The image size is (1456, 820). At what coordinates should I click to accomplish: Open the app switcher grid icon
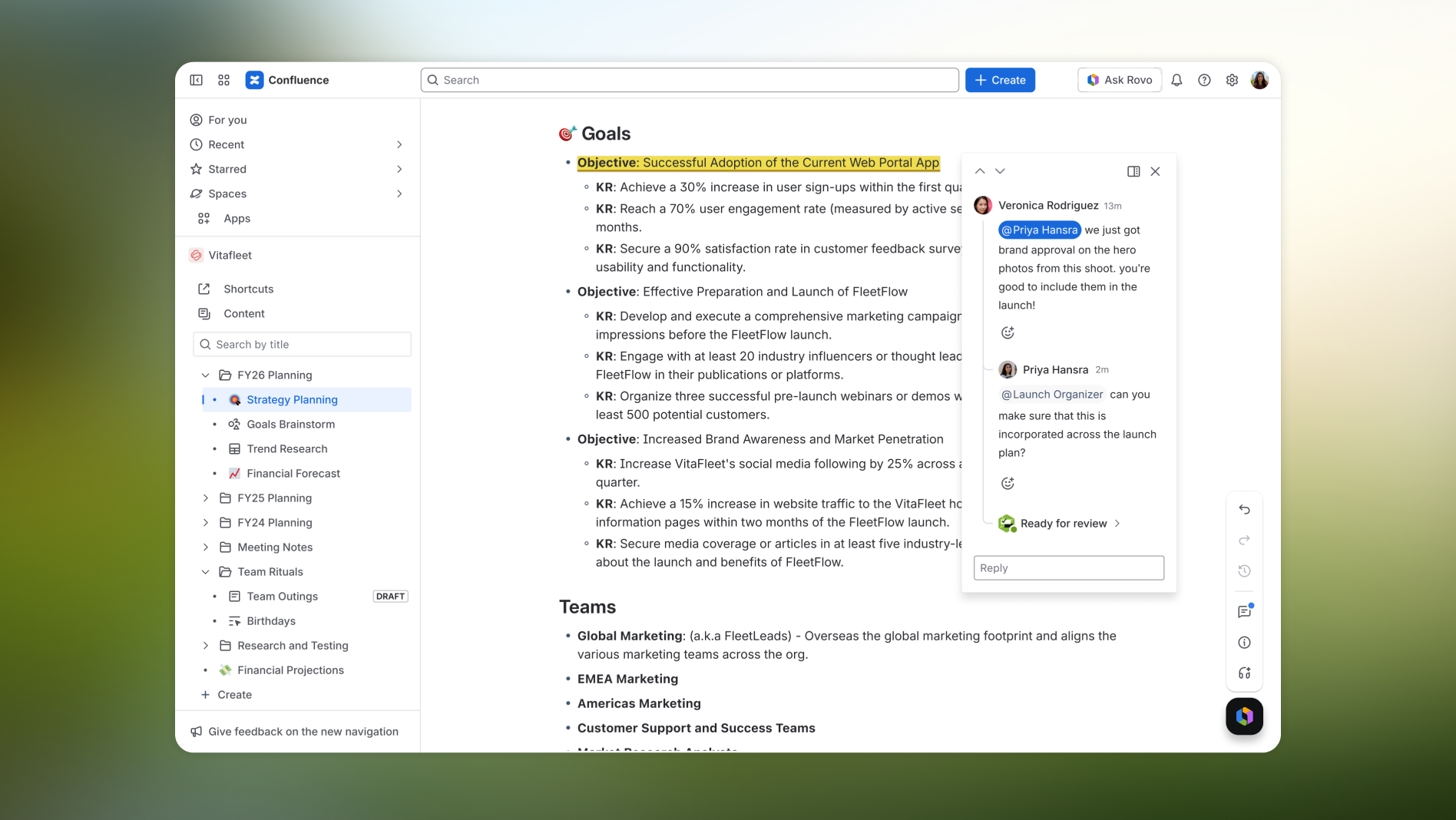[x=224, y=80]
